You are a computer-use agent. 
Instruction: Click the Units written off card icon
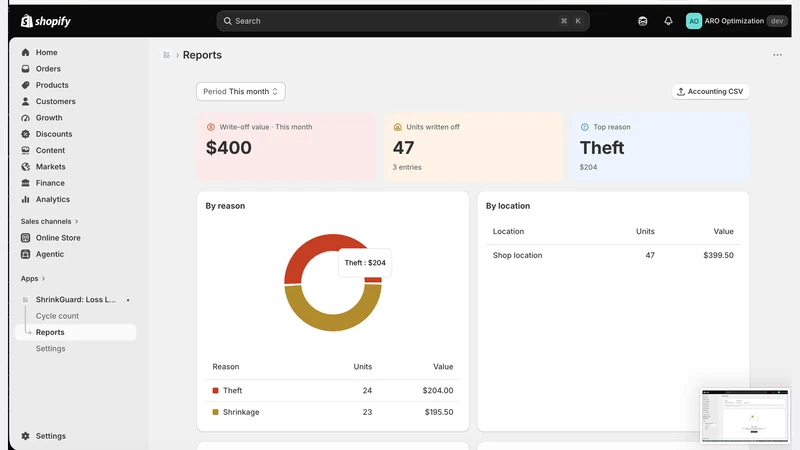pyautogui.click(x=397, y=127)
